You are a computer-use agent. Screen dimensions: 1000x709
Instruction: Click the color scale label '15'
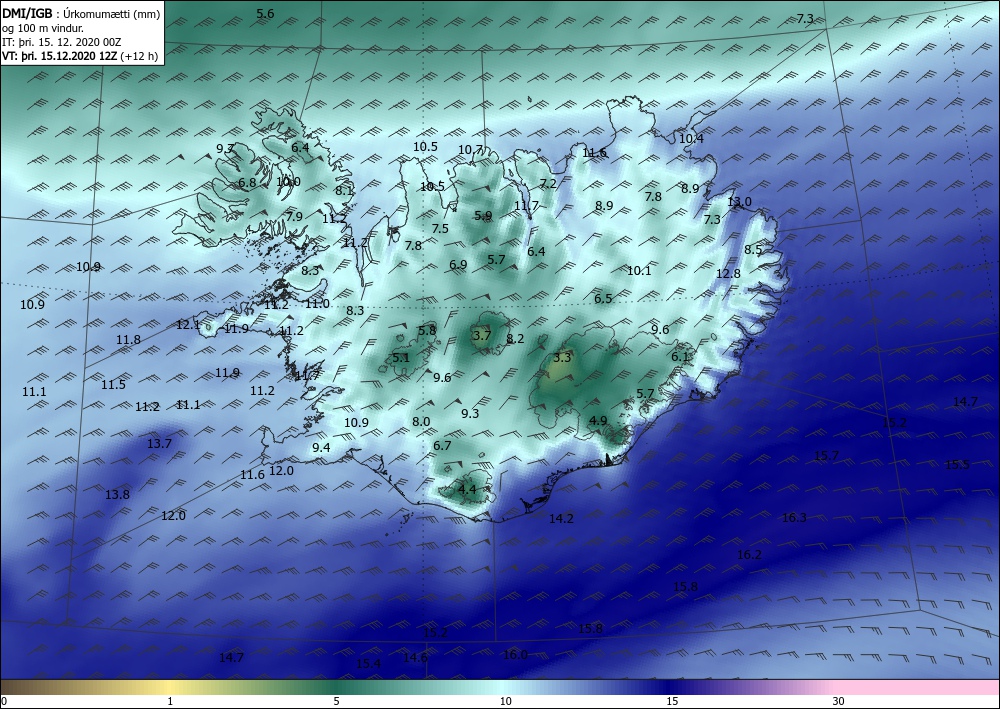pos(672,701)
